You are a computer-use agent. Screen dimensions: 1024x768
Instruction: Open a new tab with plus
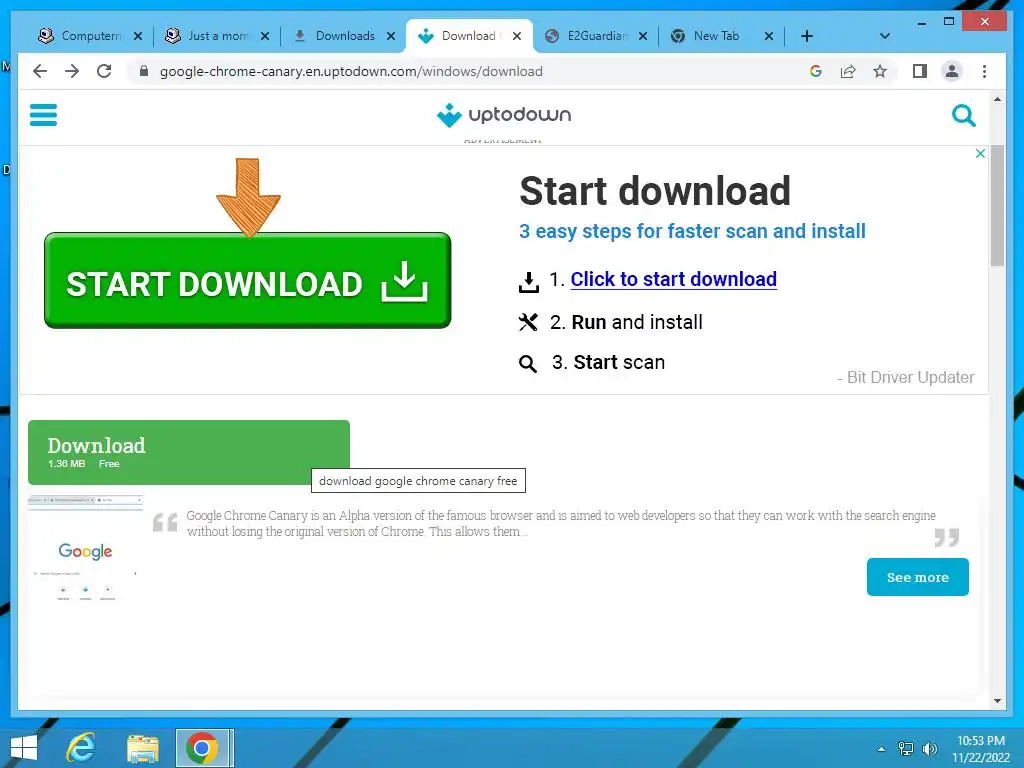807,36
